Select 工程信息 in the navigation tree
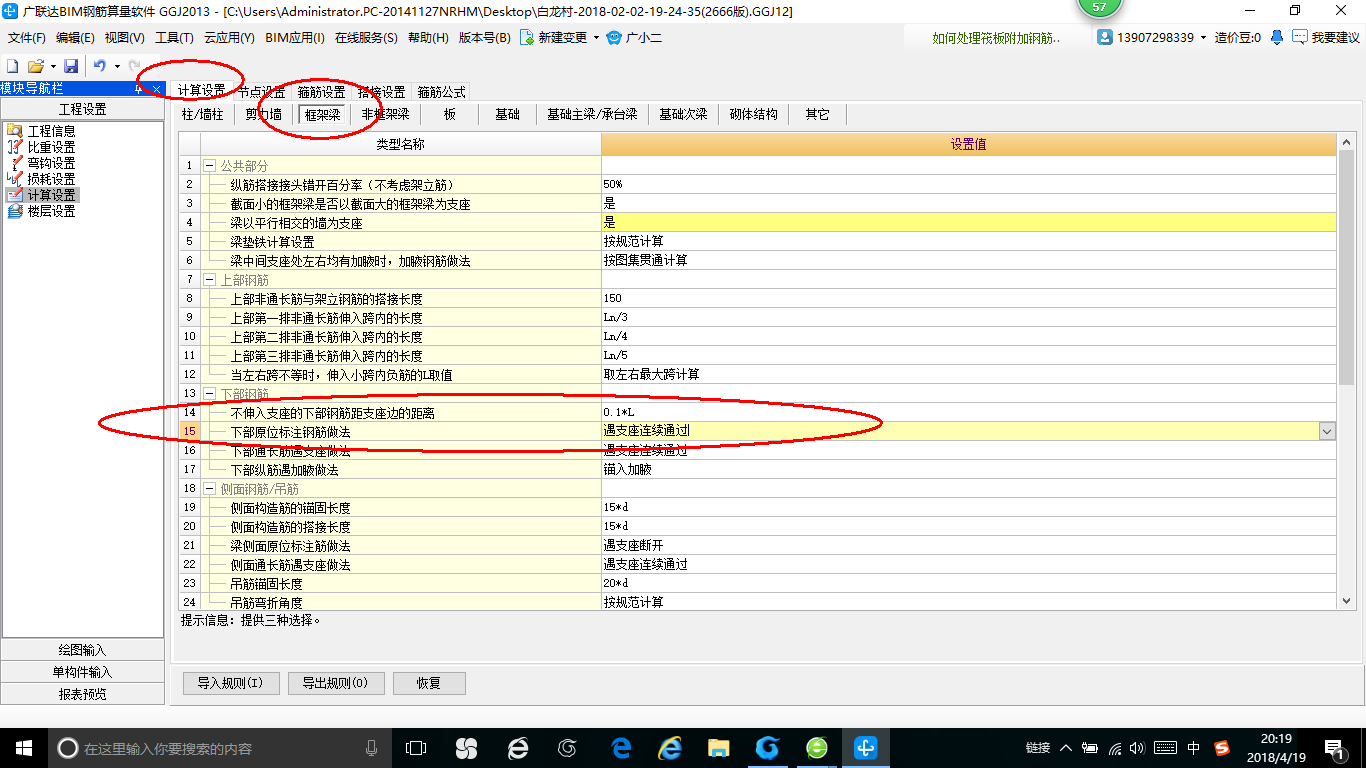The height and width of the screenshot is (768, 1366). (x=51, y=131)
